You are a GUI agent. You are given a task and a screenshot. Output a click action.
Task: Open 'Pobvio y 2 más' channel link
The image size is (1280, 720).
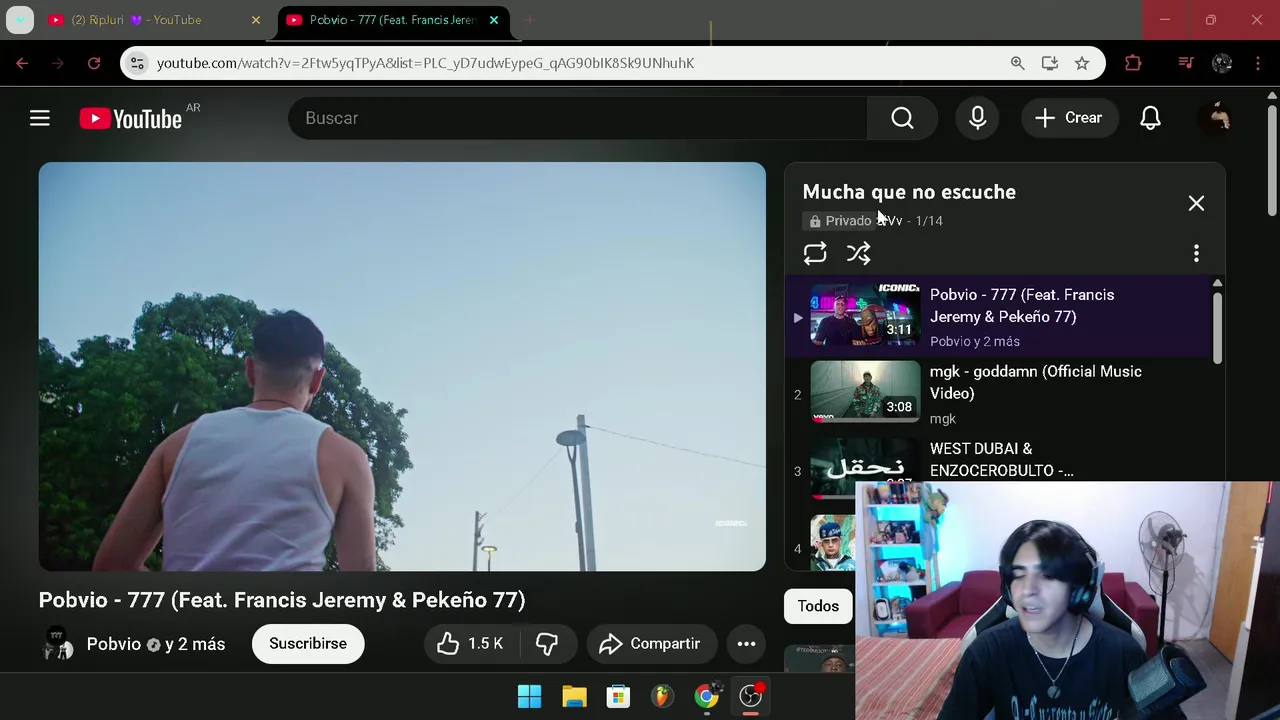click(156, 644)
